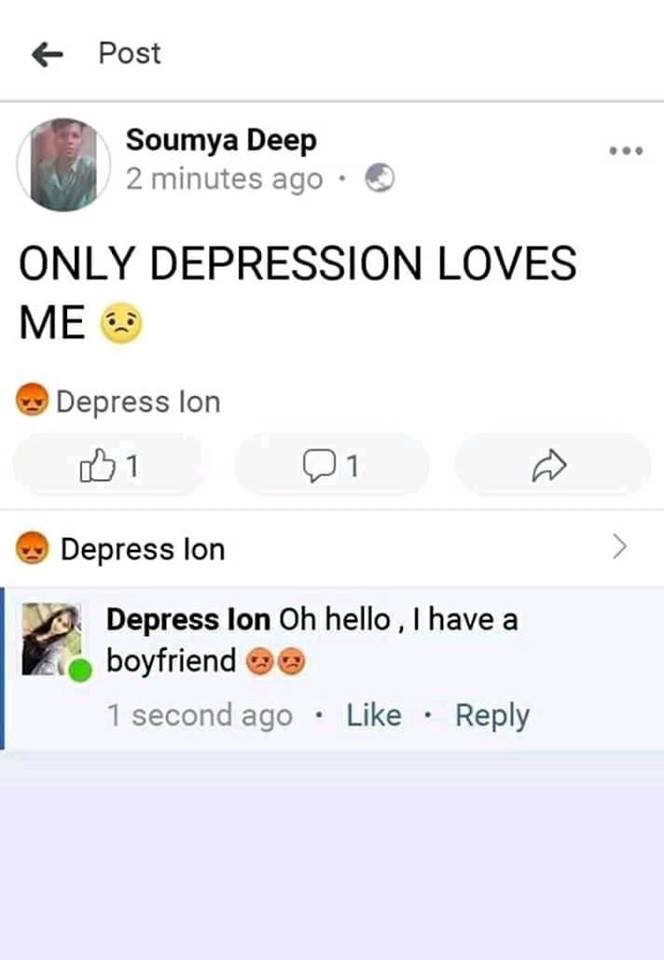This screenshot has width=664, height=960.
Task: Click the Post header title
Action: click(130, 53)
